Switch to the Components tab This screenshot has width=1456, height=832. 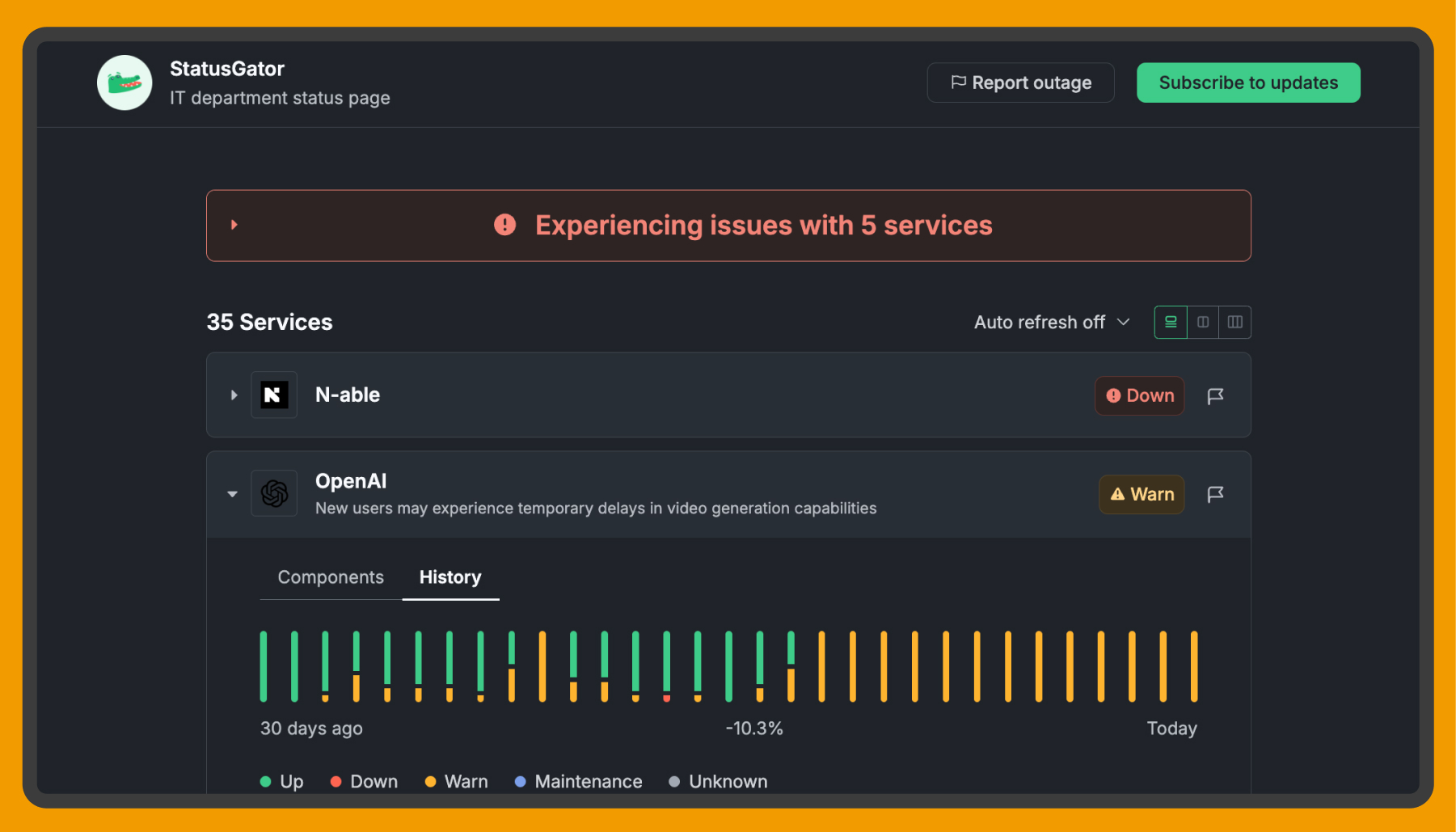point(331,576)
